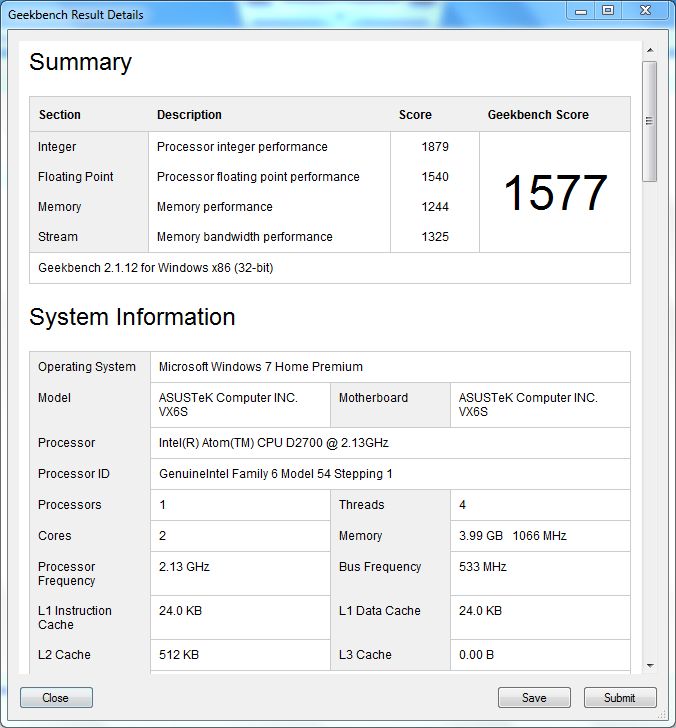Screen dimensions: 676x728
Task: Click the Save button
Action: 534,697
